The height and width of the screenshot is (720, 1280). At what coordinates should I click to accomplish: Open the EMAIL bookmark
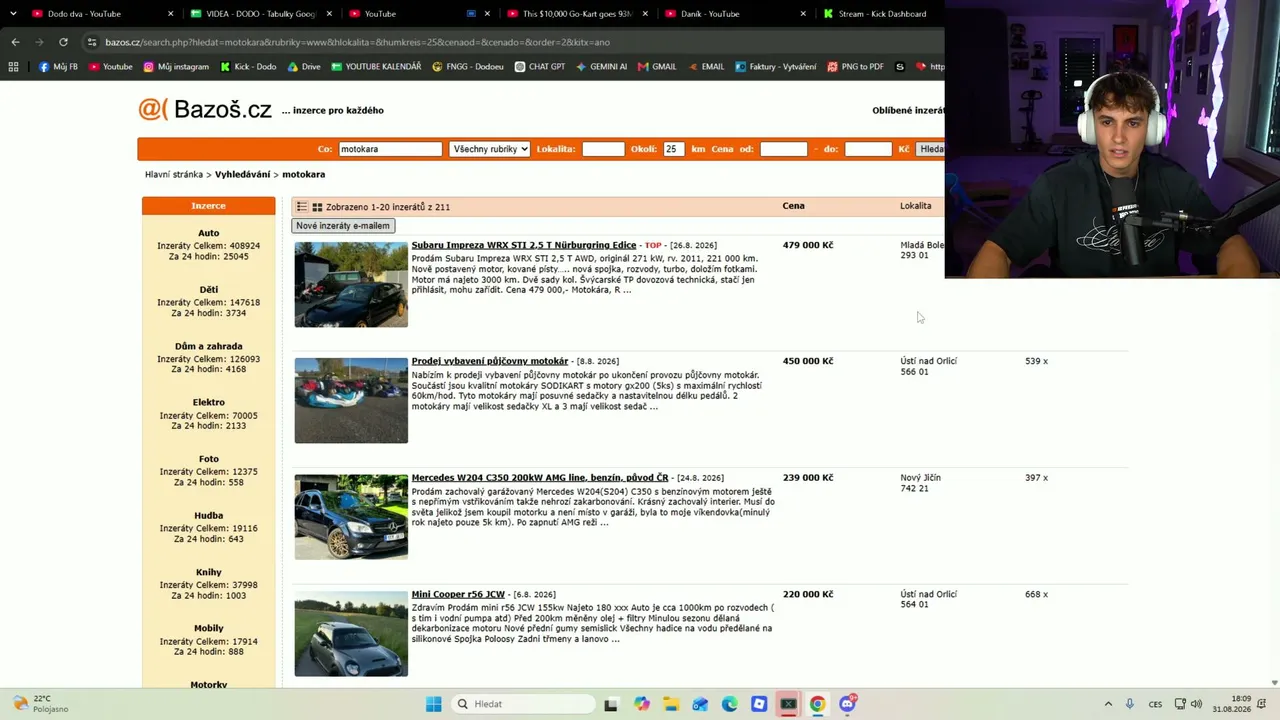[706, 67]
